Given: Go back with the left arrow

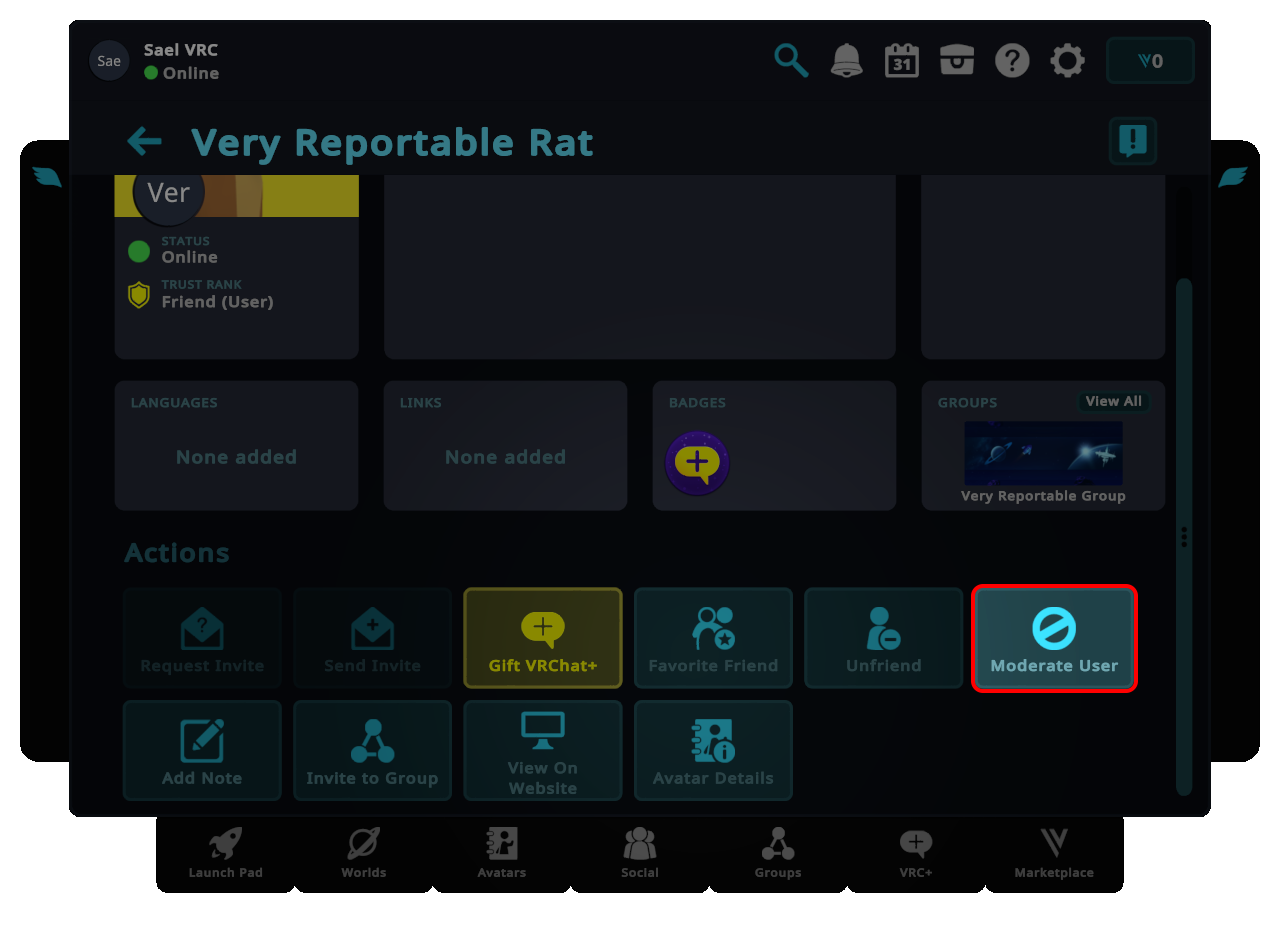Looking at the screenshot, I should [145, 142].
